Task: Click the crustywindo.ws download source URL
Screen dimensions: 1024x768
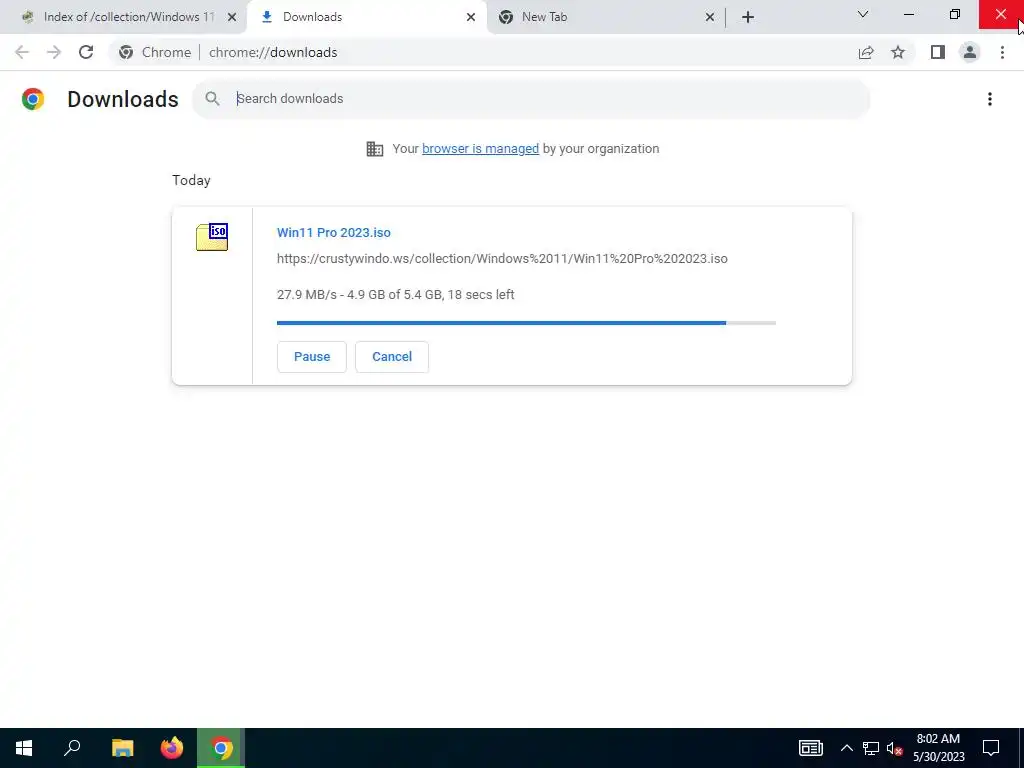Action: click(502, 259)
